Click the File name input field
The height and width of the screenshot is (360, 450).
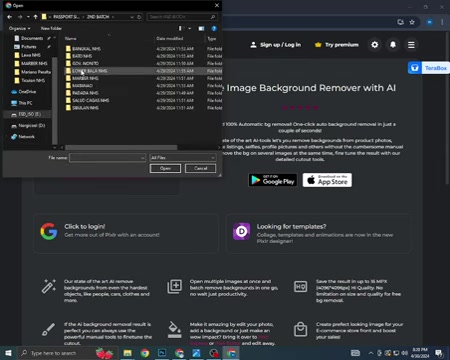107,158
